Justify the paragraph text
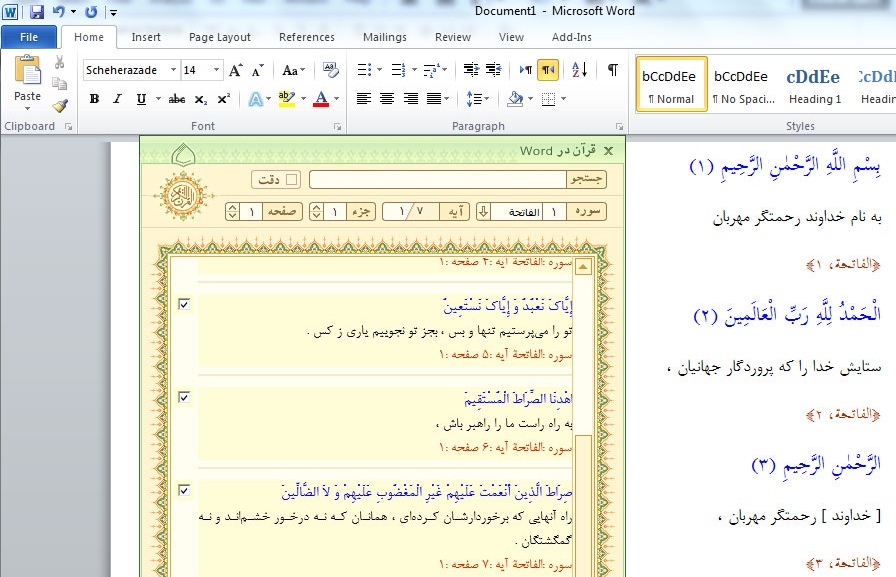 pyautogui.click(x=434, y=99)
